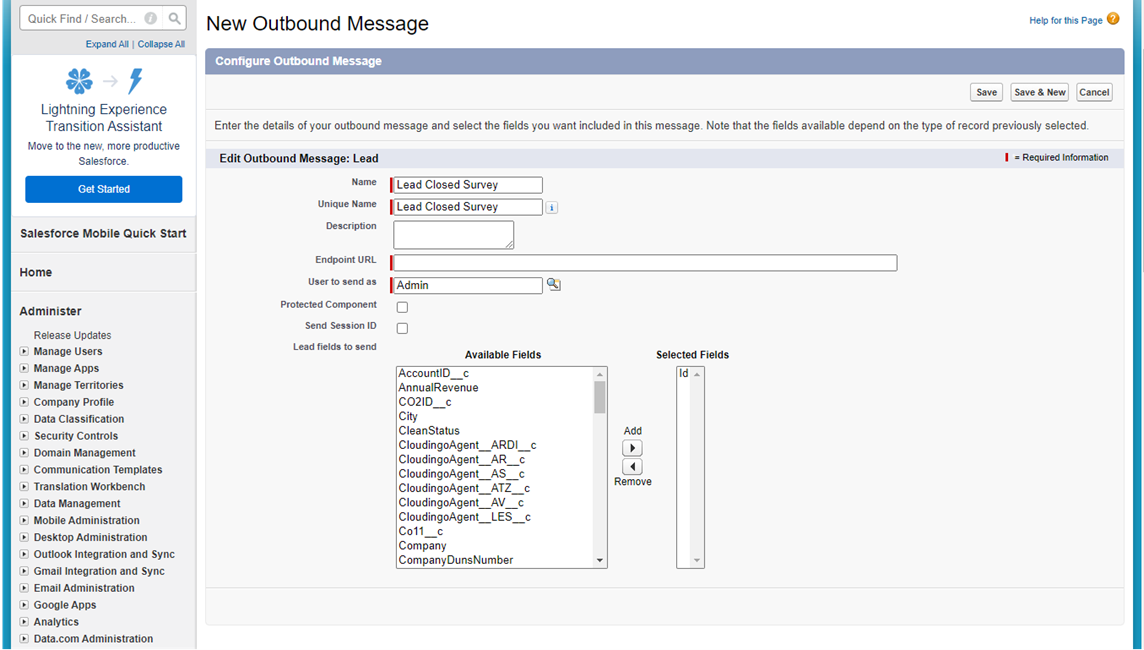Screen dimensions: 1144x650
Task: Click the Remove arrow button
Action: (x=632, y=467)
